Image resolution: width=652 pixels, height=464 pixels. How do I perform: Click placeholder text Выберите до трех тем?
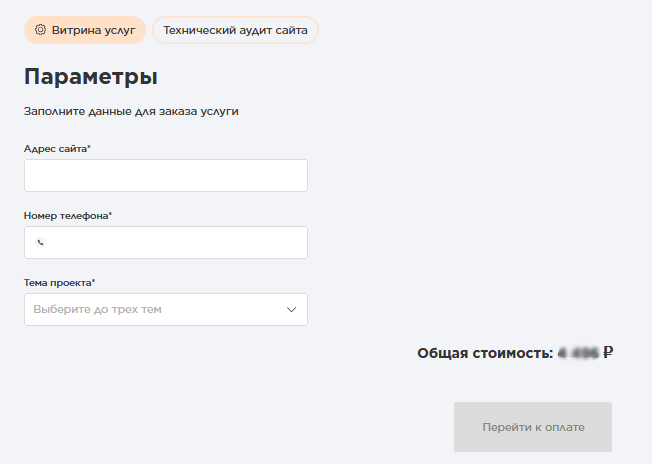[97, 310]
